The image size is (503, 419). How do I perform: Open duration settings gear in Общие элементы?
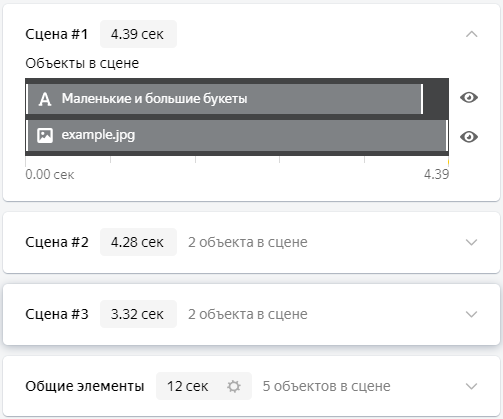click(x=234, y=386)
